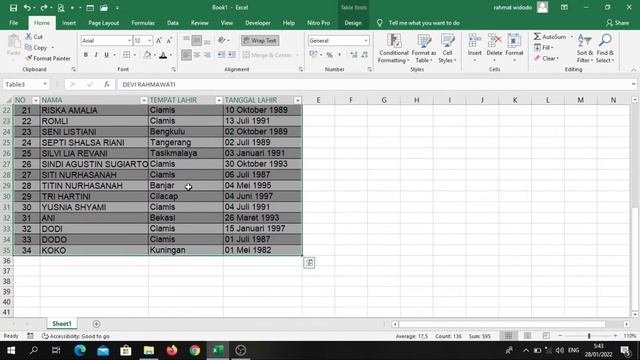This screenshot has width=640, height=360.
Task: Toggle Align Right alignment
Action: [207, 55]
